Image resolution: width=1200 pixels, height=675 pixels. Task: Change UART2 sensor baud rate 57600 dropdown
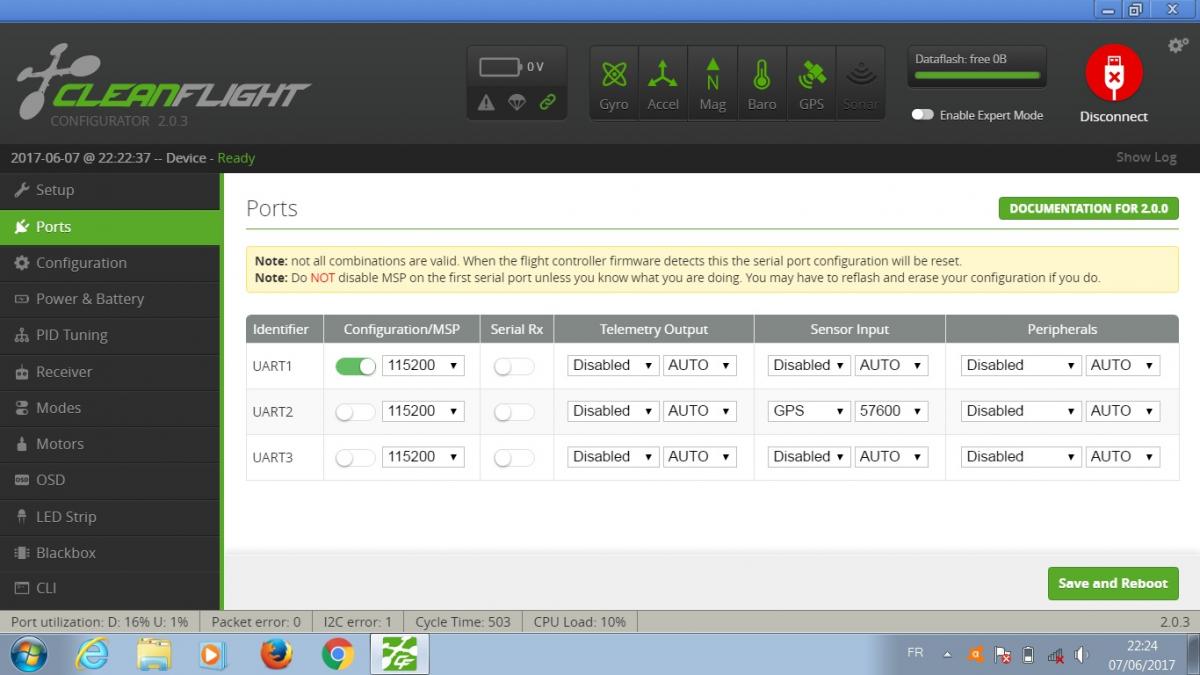coord(891,411)
